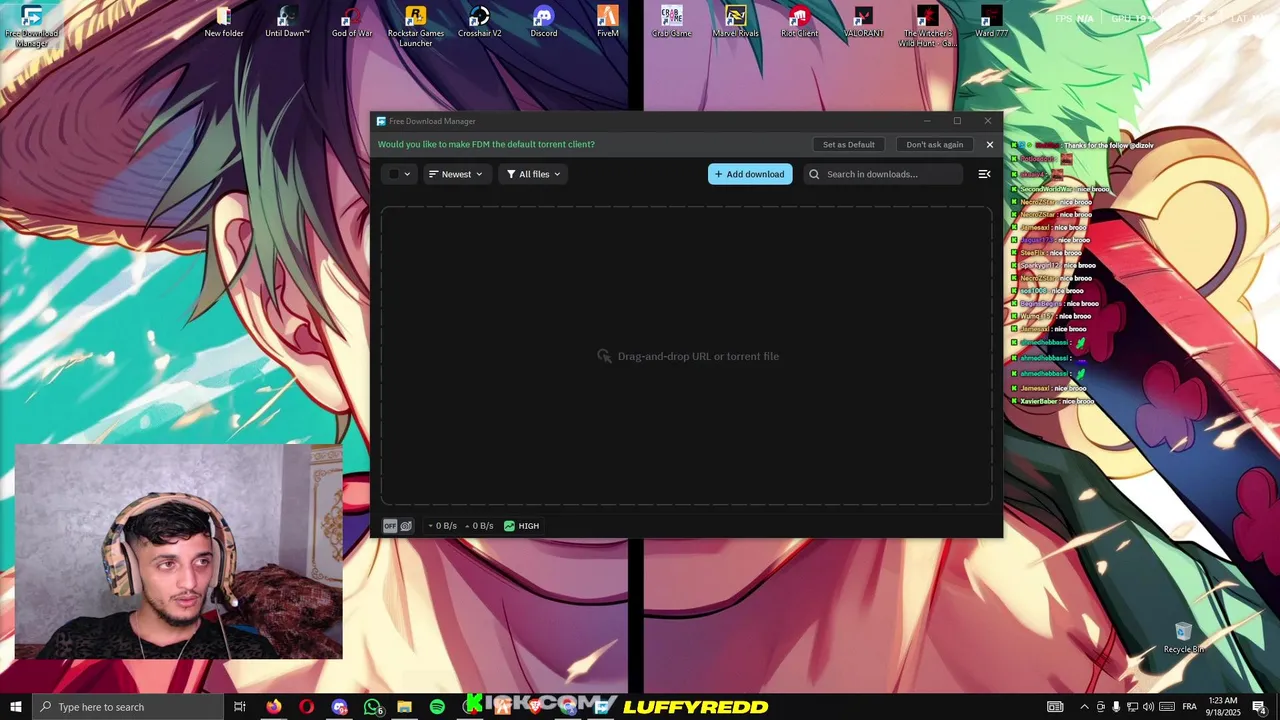
Task: Select the God of War desktop icon
Action: (351, 22)
